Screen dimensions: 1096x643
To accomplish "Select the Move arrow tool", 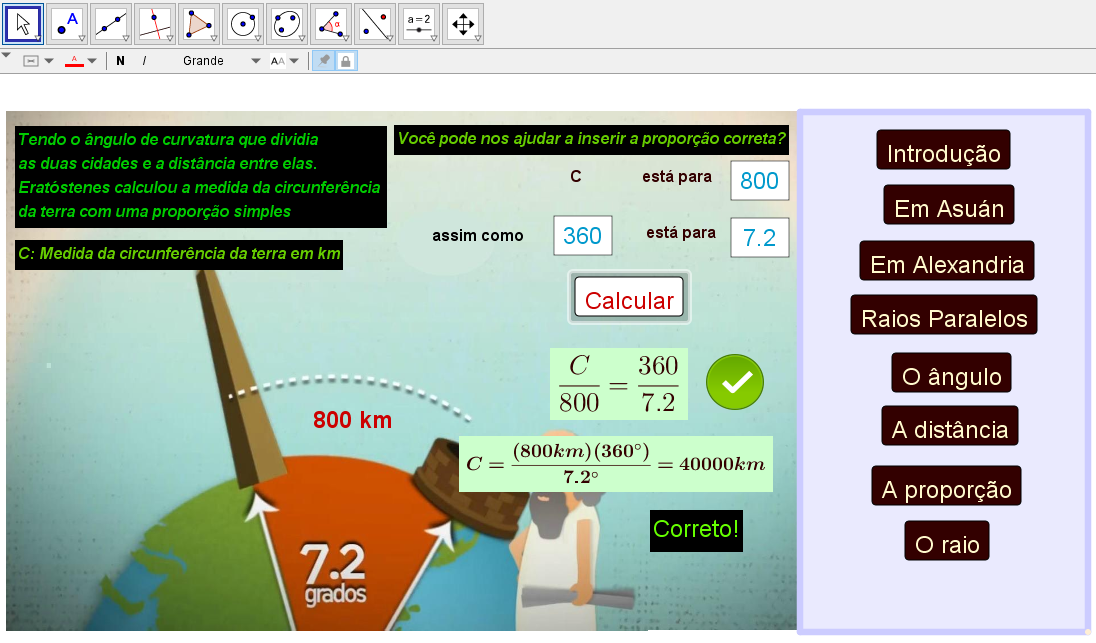I will [x=23, y=24].
